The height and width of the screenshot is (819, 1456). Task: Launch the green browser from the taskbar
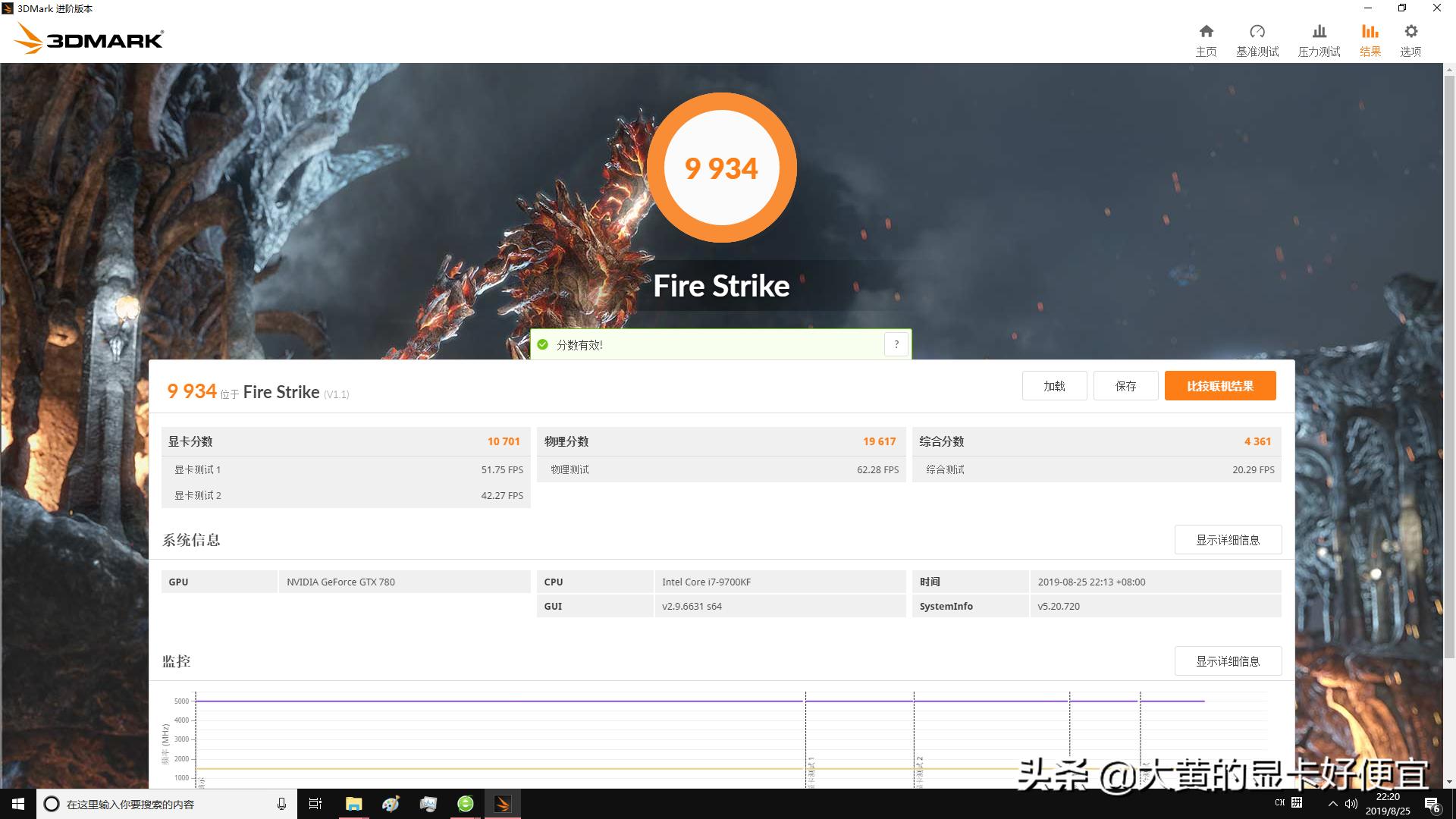(x=465, y=804)
